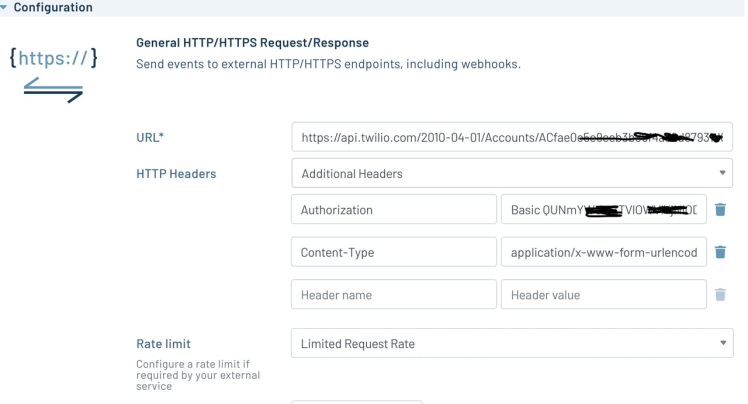Click the empty Header name field
The image size is (748, 404).
coord(393,294)
